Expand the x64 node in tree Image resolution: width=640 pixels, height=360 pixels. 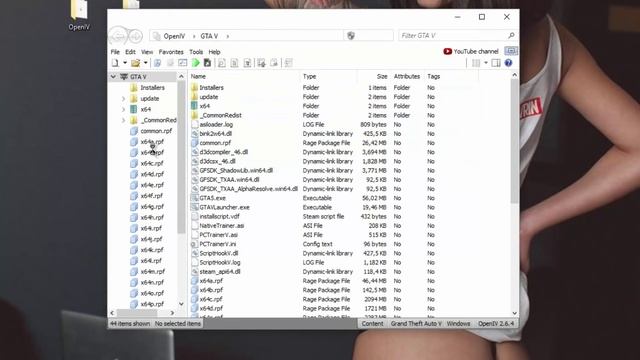[x=123, y=109]
